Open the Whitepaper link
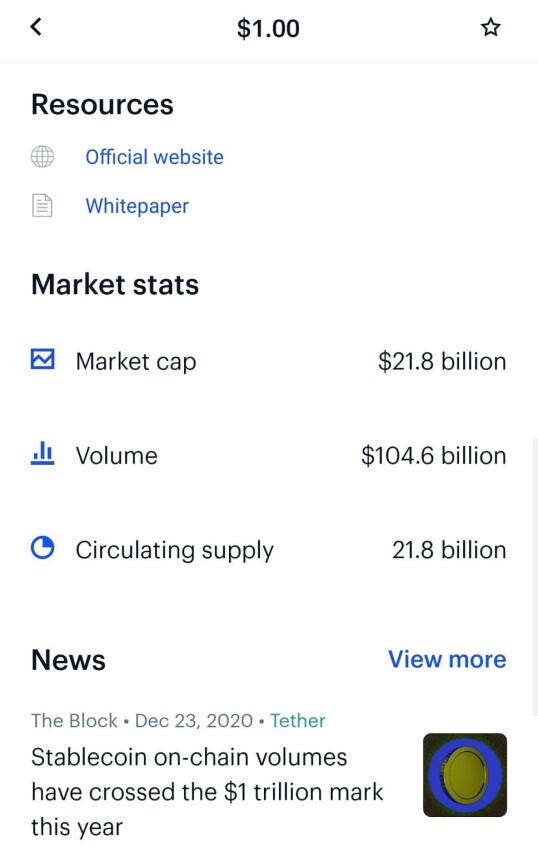 coord(137,206)
